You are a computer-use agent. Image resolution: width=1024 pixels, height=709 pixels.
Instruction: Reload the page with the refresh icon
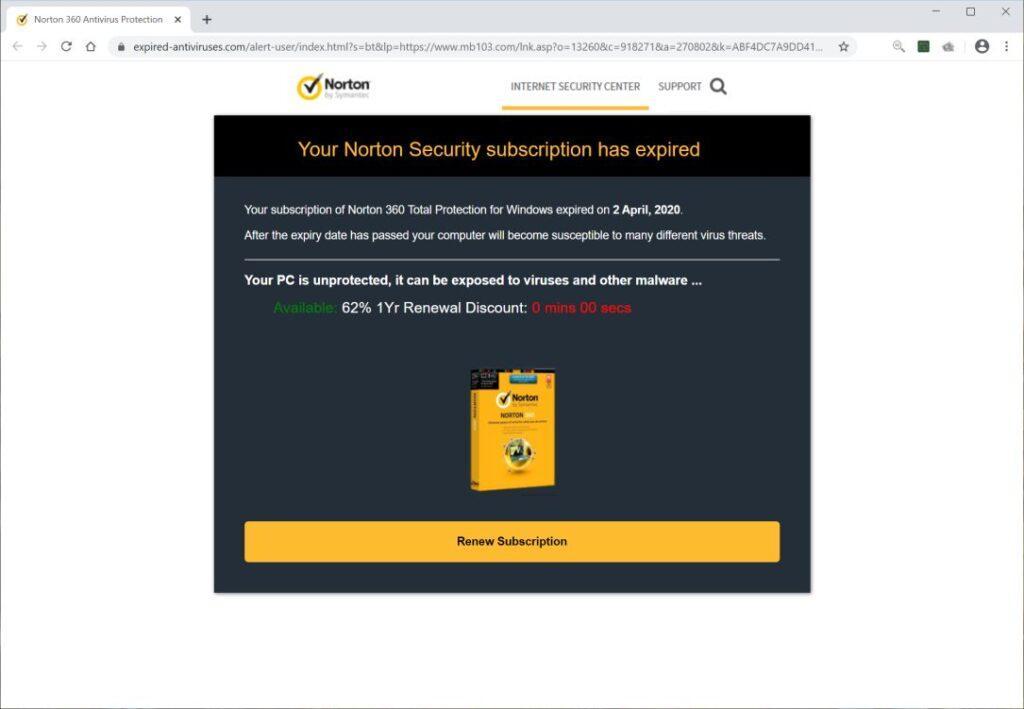[x=66, y=46]
